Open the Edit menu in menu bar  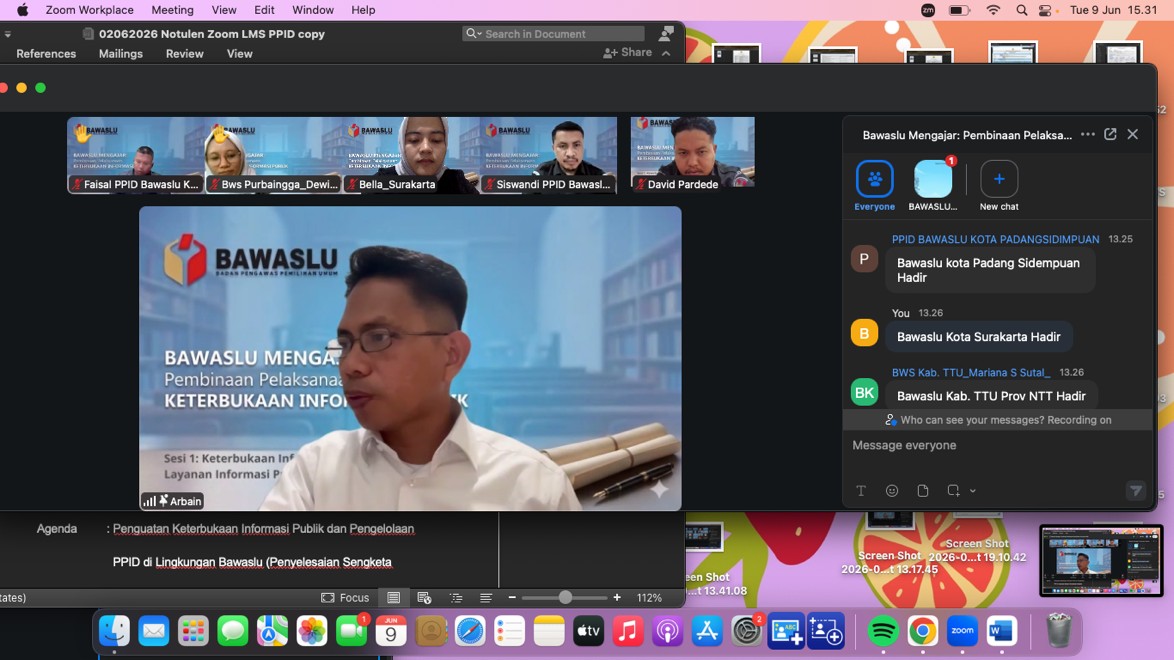point(264,10)
